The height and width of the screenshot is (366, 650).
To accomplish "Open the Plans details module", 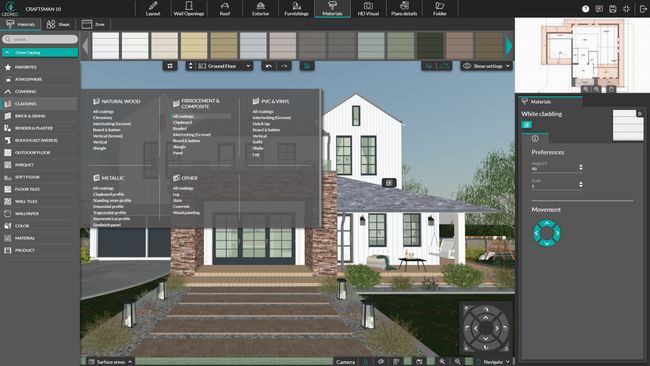I will click(x=404, y=8).
